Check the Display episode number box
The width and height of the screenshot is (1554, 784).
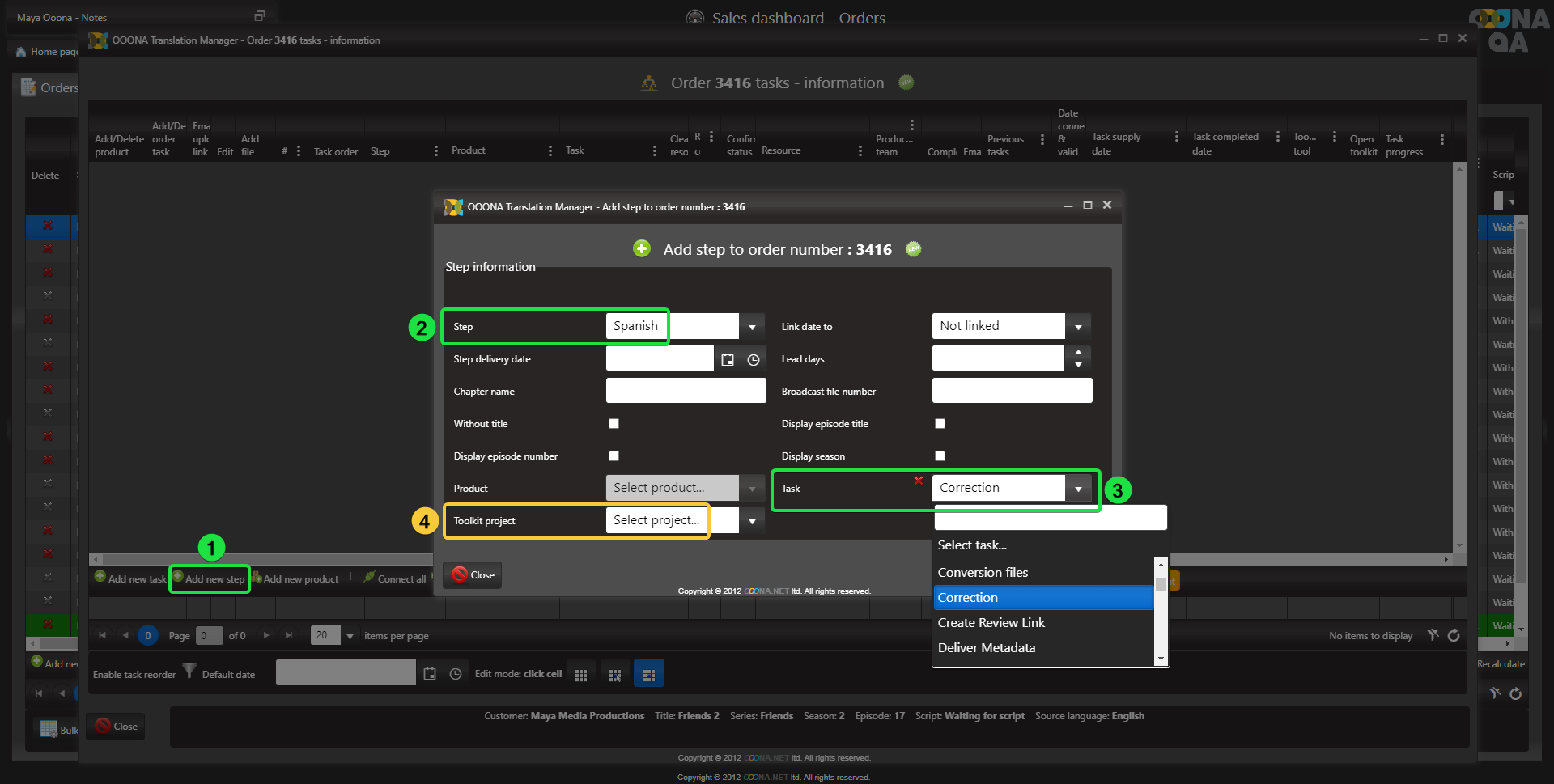coord(614,456)
